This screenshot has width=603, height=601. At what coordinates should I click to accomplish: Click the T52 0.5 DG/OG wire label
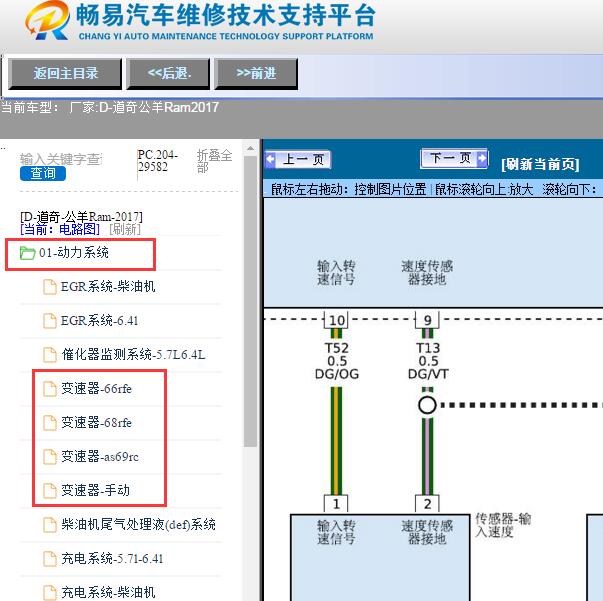pos(337,361)
